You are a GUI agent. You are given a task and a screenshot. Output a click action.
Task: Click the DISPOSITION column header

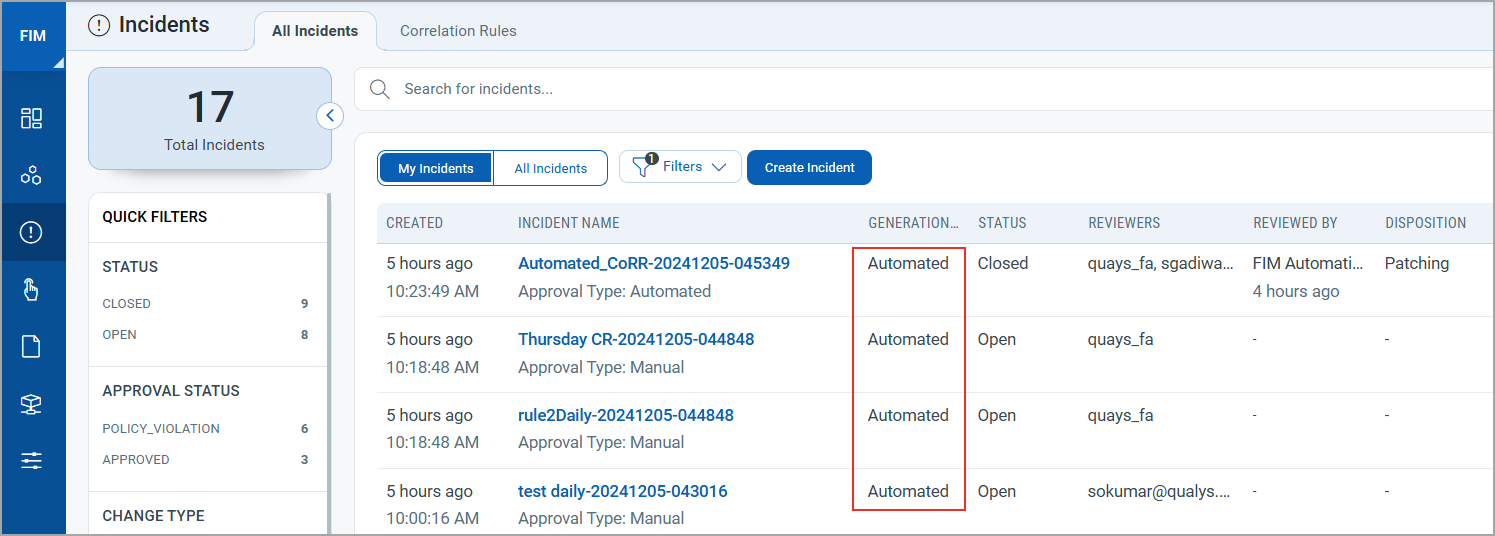1425,223
